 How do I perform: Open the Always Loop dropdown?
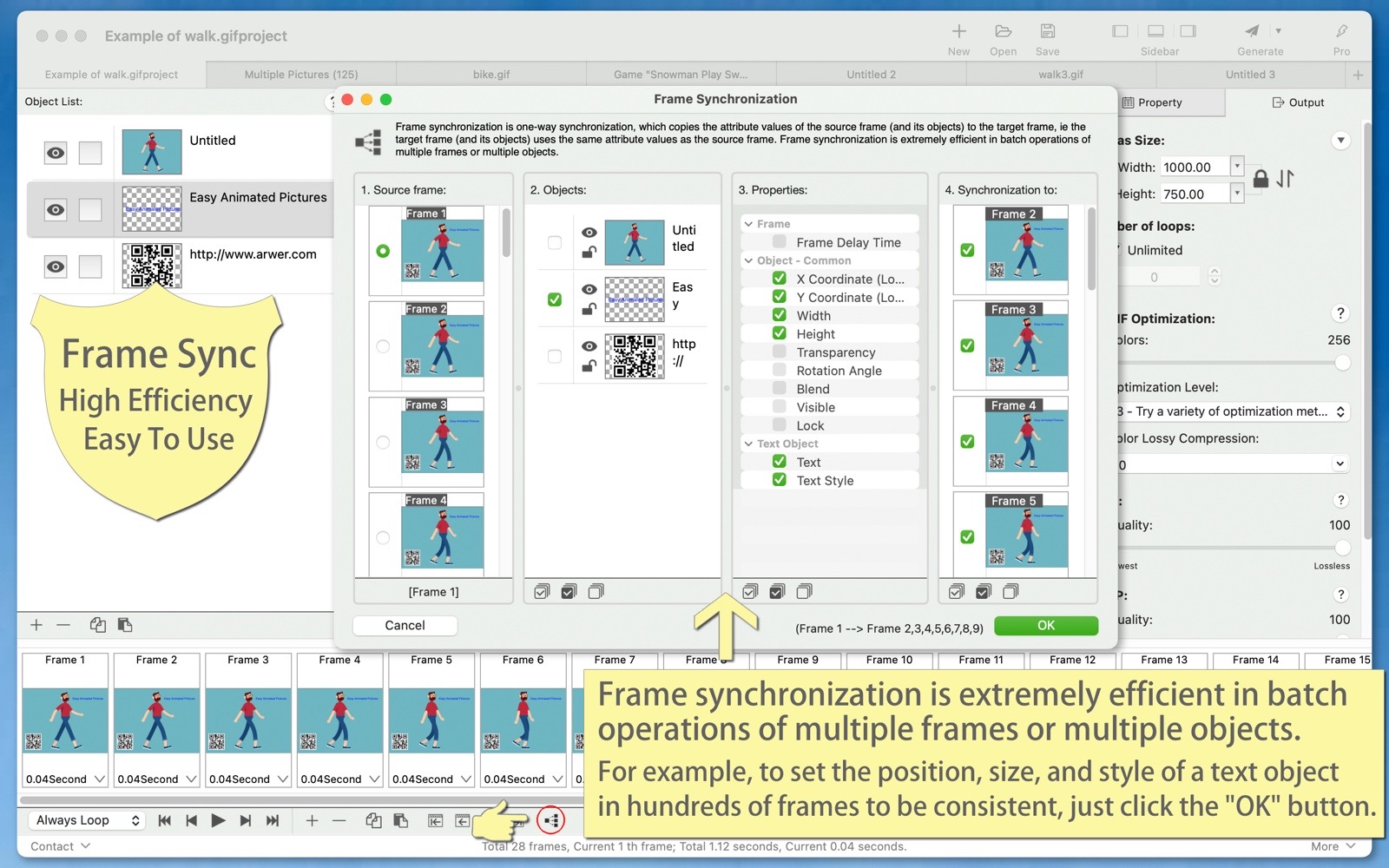(87, 820)
